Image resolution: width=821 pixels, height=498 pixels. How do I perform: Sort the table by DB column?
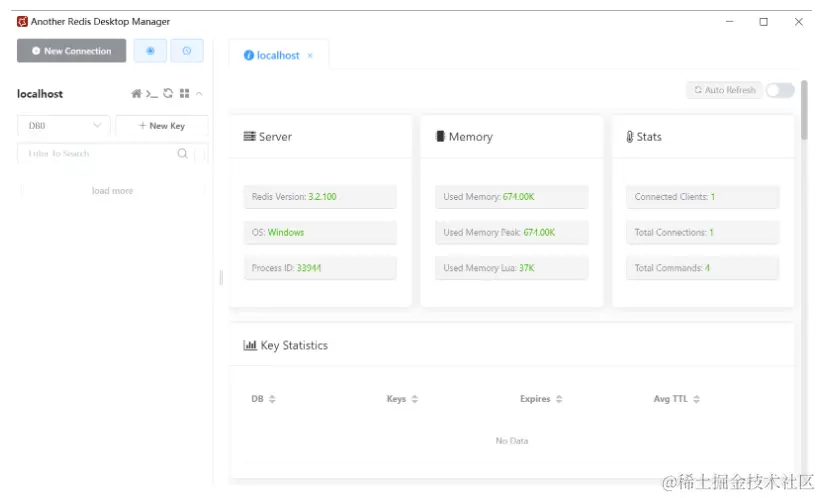click(272, 399)
